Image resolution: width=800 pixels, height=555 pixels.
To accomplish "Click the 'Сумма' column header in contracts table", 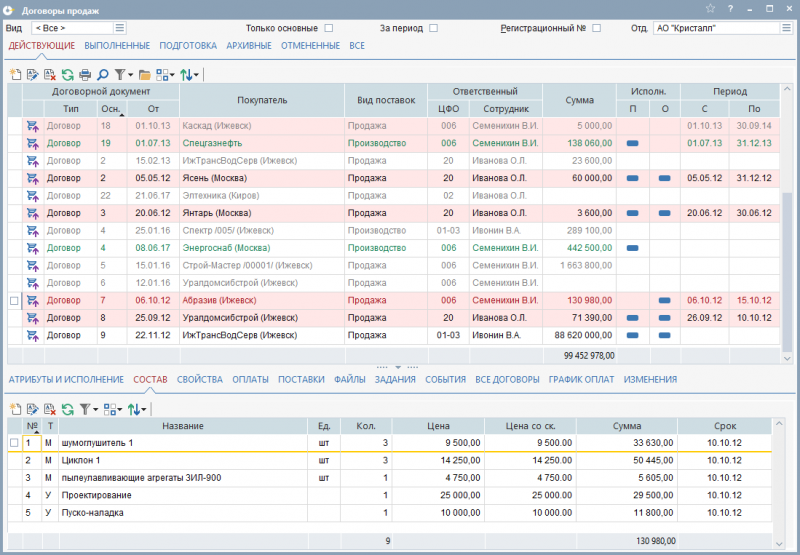I will click(x=579, y=100).
